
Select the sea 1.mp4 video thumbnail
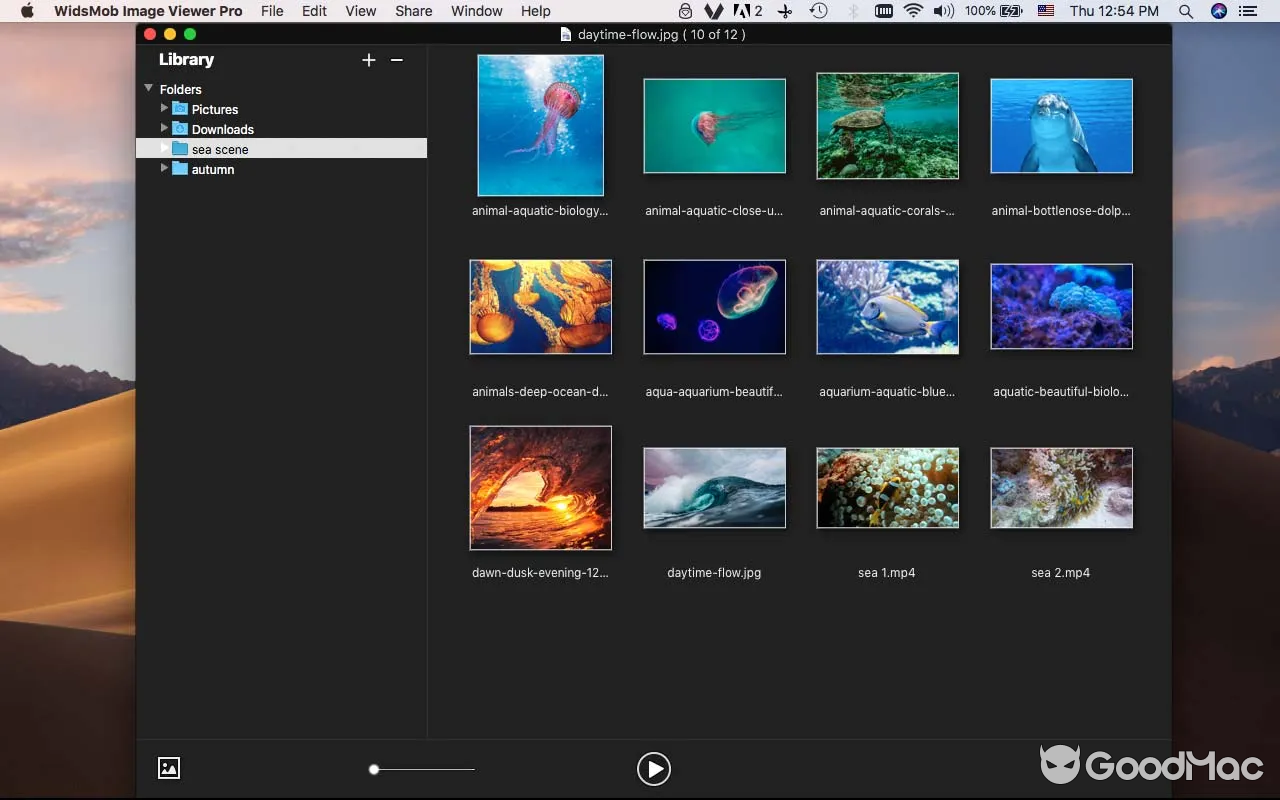click(x=887, y=488)
